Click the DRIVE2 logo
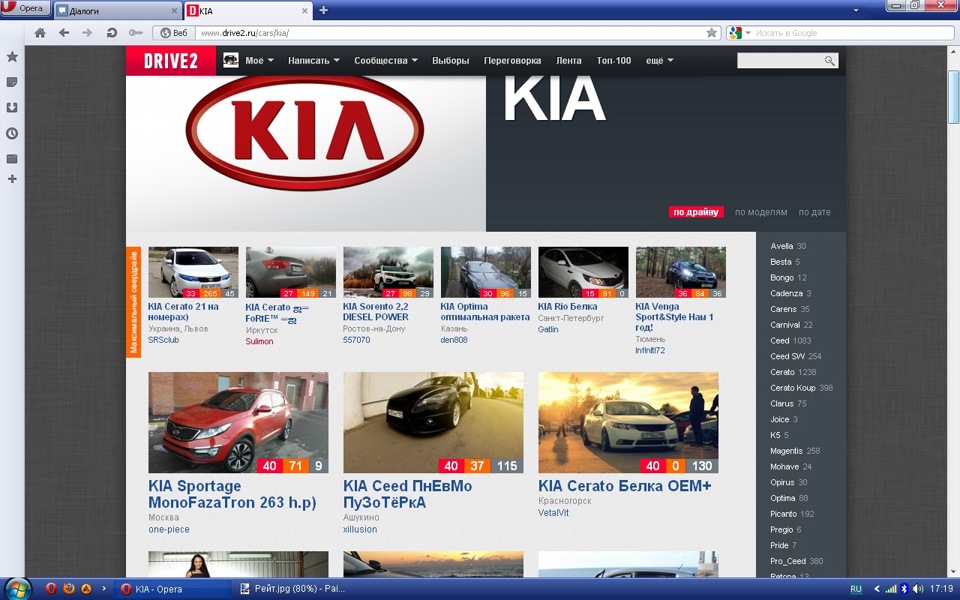This screenshot has width=960, height=600. point(171,61)
